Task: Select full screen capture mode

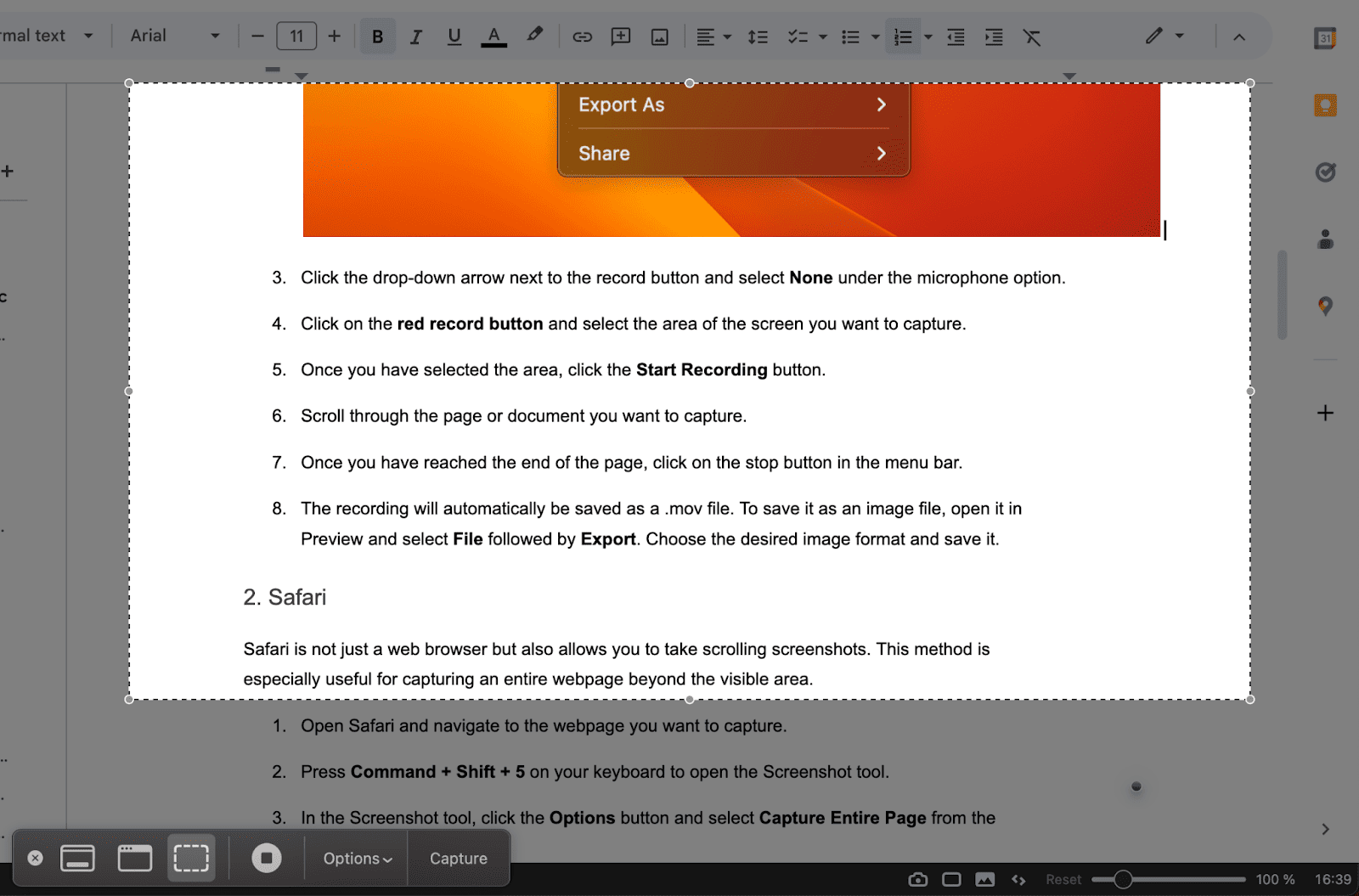Action: click(76, 858)
